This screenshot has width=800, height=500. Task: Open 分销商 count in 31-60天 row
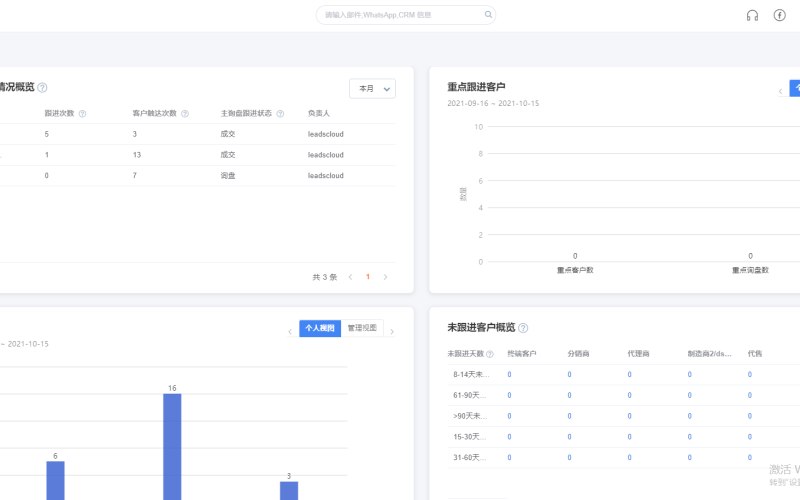pos(569,458)
